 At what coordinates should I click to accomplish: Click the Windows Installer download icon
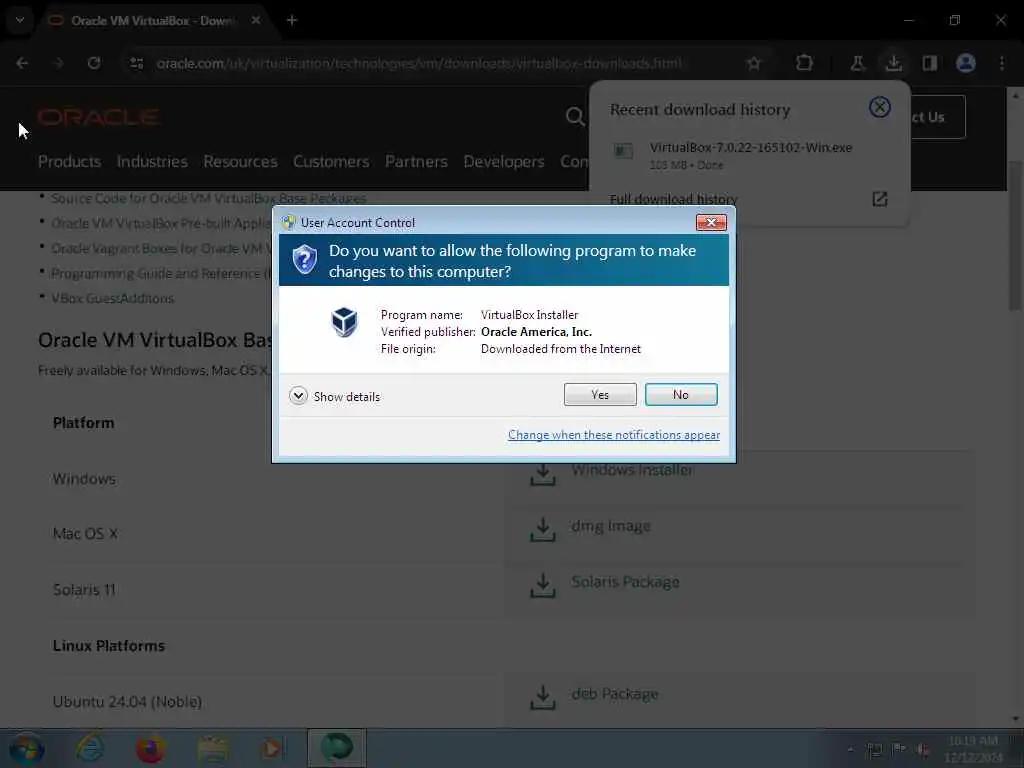pos(543,475)
